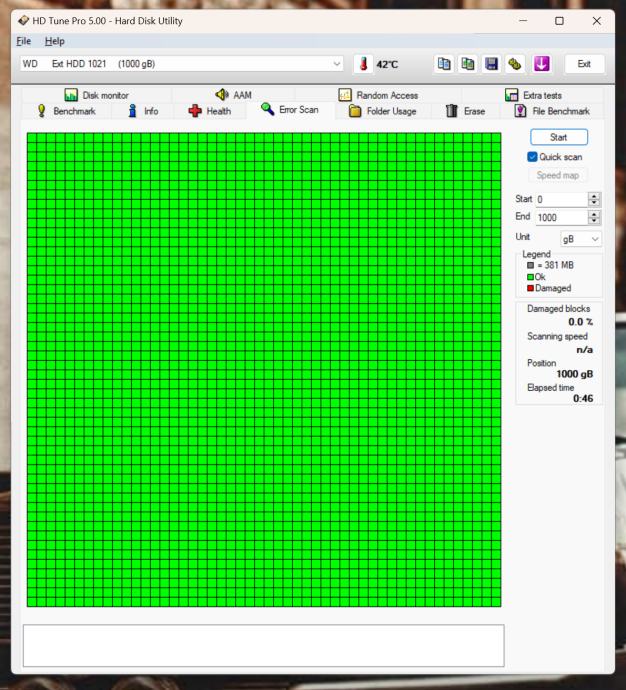This screenshot has width=626, height=690.
Task: Click the copy text to clipboard icon
Action: coord(443,64)
